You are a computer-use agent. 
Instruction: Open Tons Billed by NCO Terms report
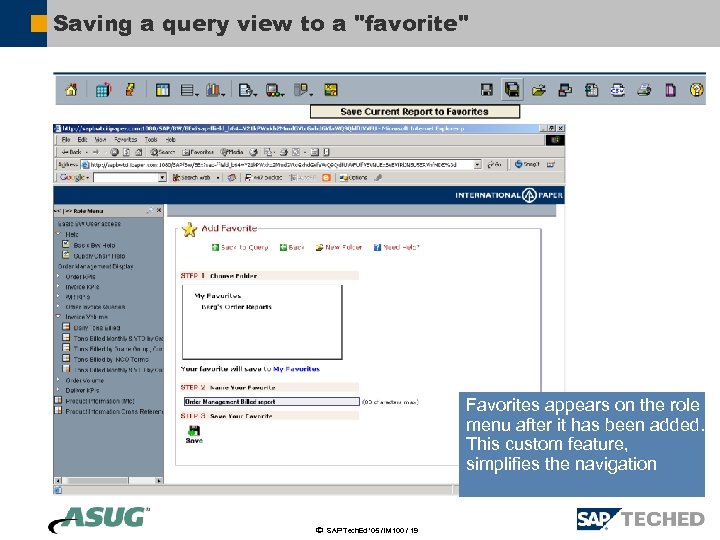tap(111, 360)
